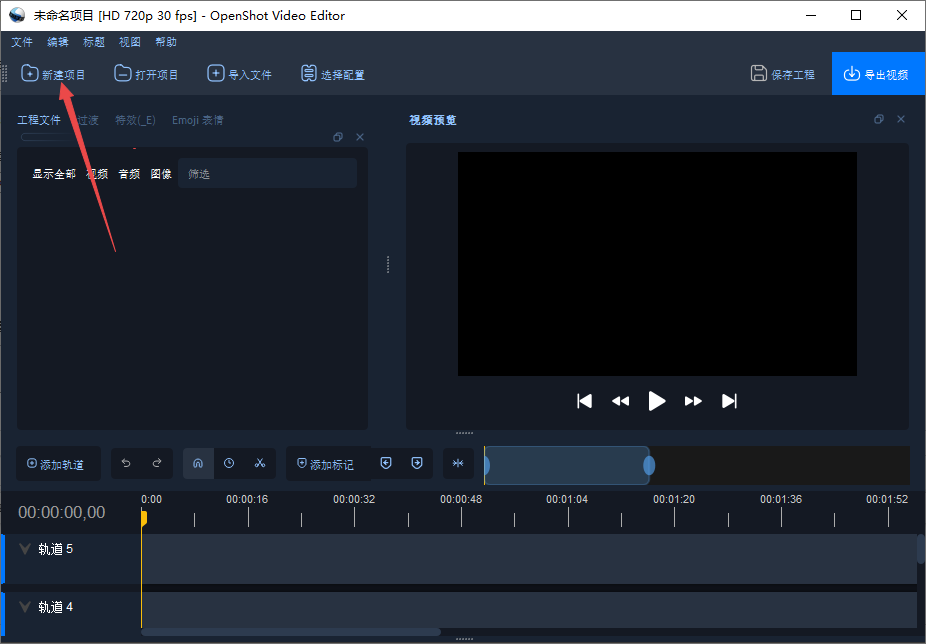Jump to previous marker icon

tap(387, 463)
